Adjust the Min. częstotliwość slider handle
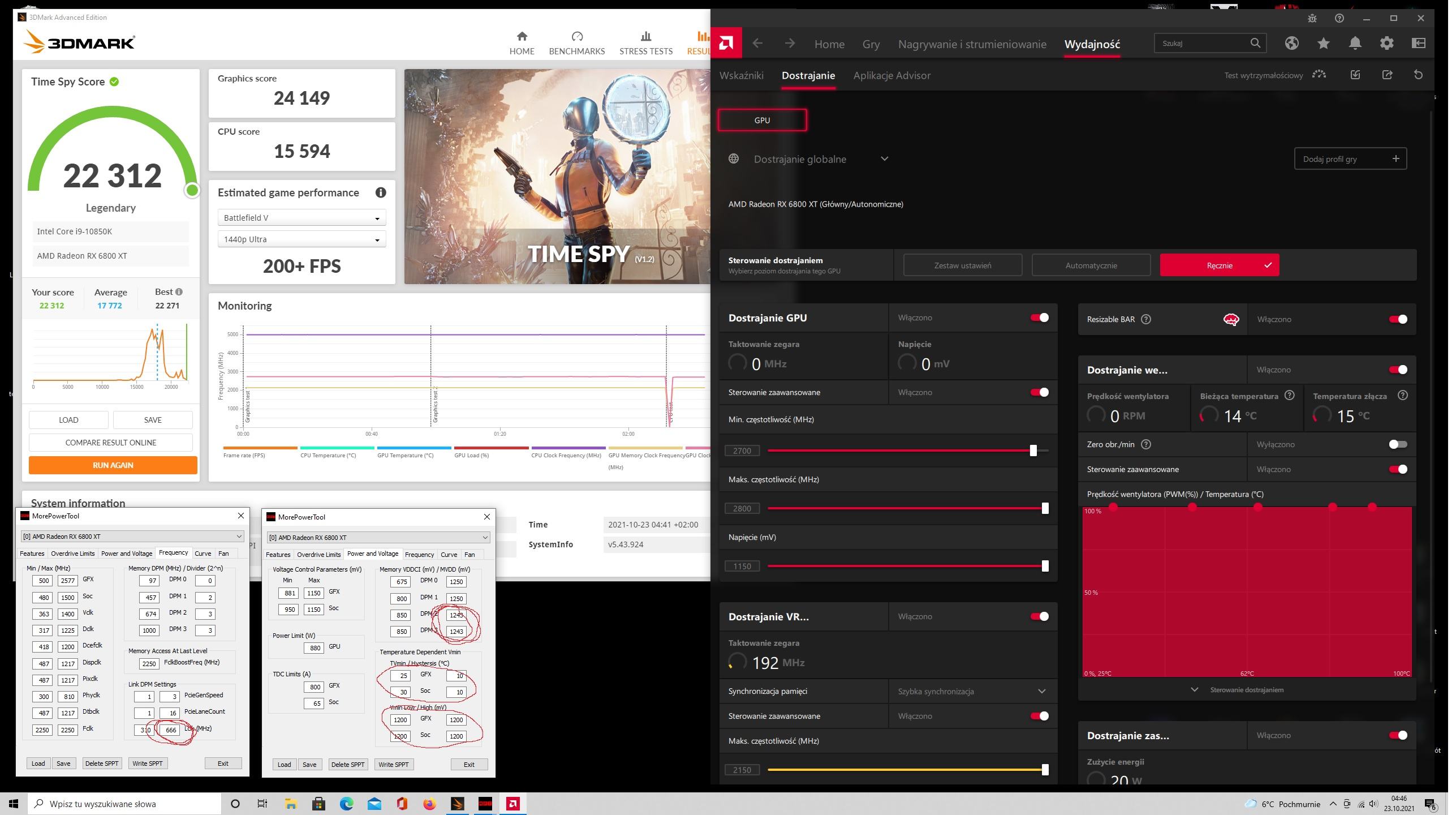1456x815 pixels. (1033, 451)
